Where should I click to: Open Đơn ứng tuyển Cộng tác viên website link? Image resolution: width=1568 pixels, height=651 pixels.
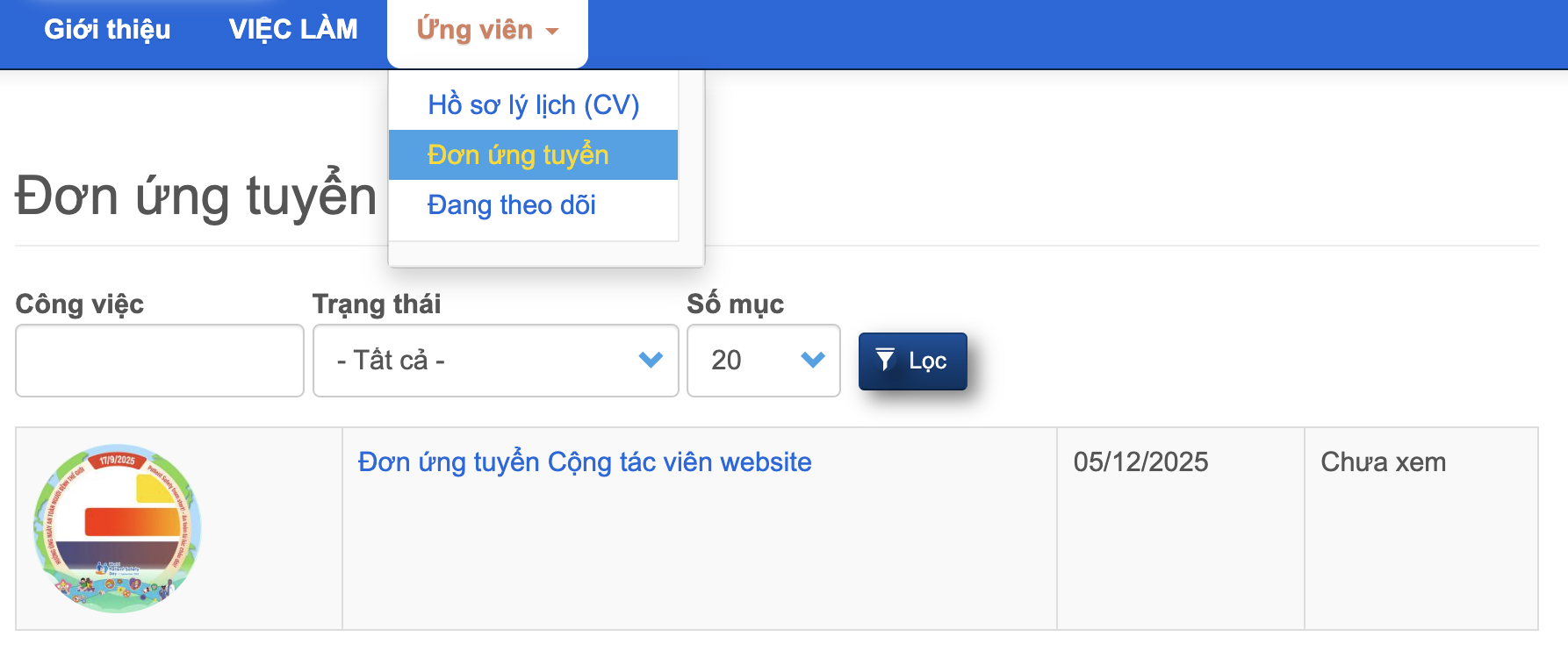pyautogui.click(x=584, y=462)
